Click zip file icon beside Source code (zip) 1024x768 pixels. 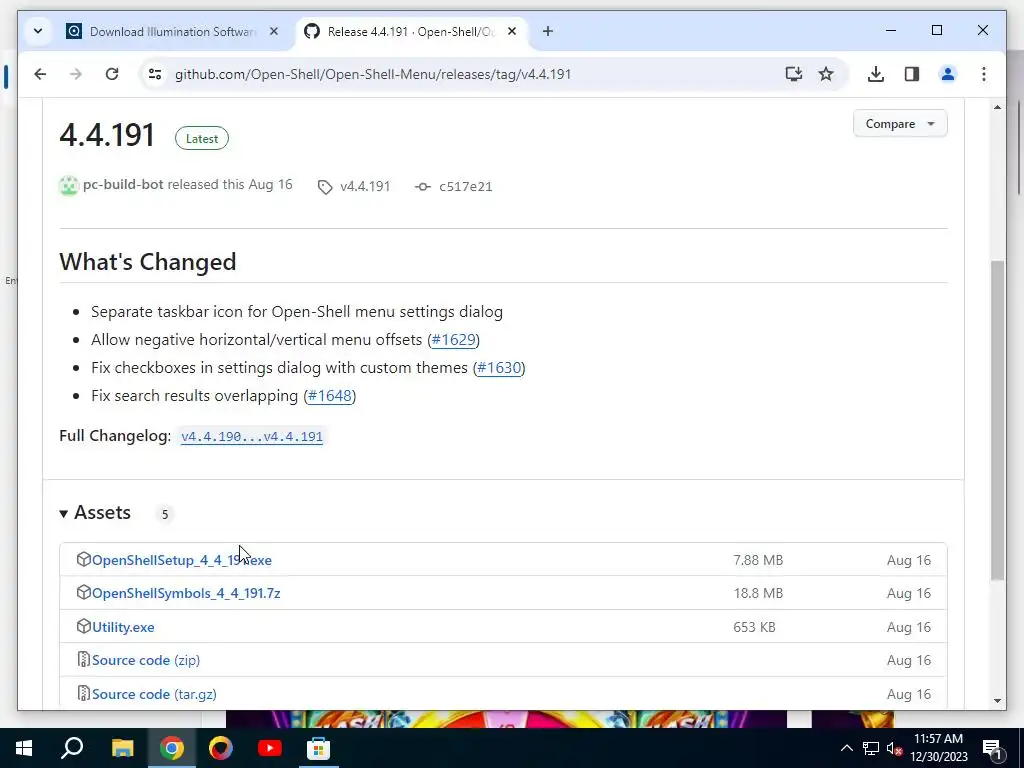[84, 660]
